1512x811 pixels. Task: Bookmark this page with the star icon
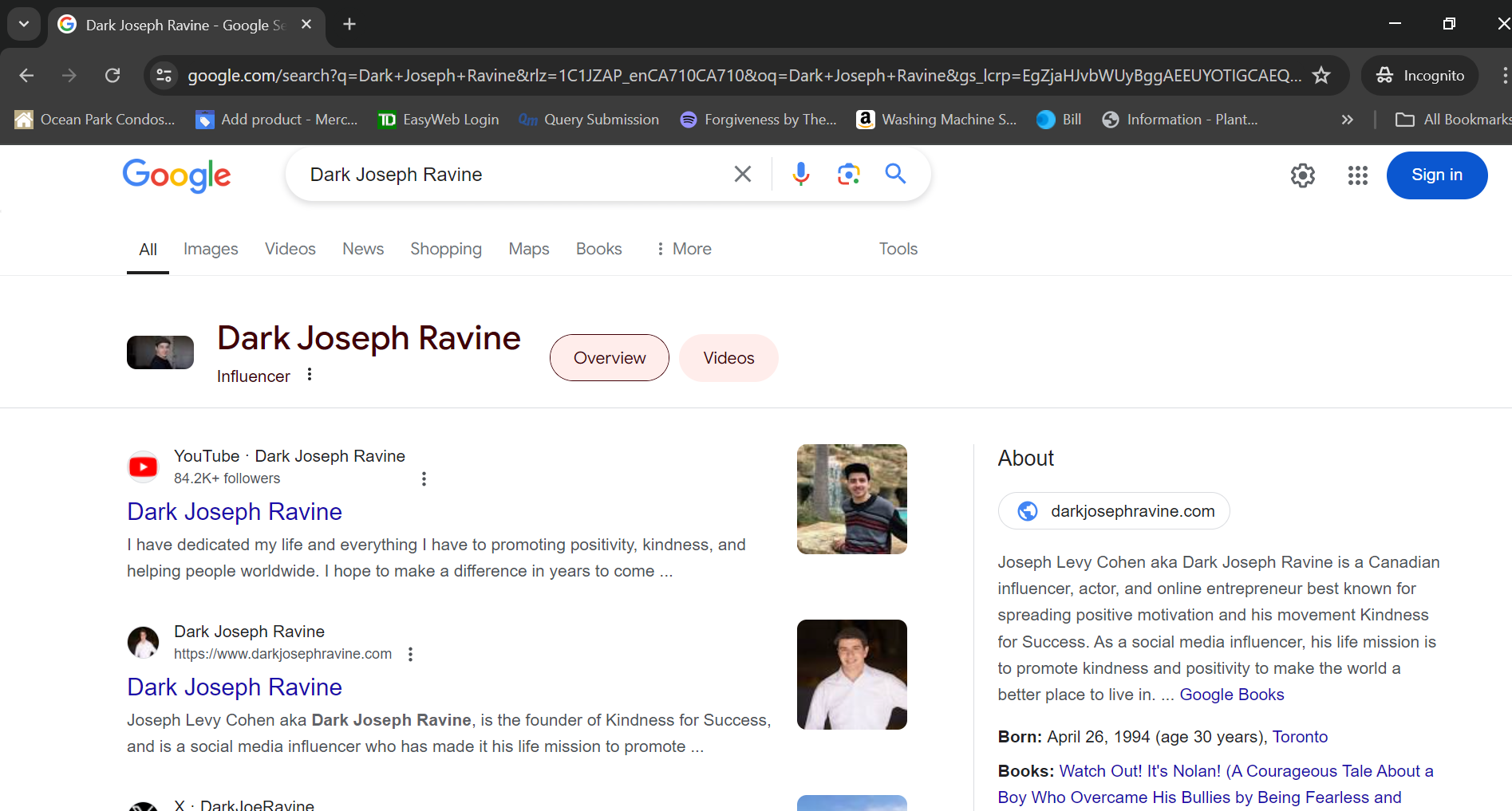click(1321, 76)
